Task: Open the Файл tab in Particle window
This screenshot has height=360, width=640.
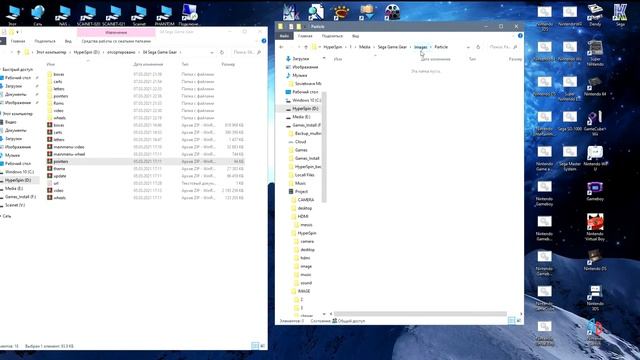Action: (284, 36)
